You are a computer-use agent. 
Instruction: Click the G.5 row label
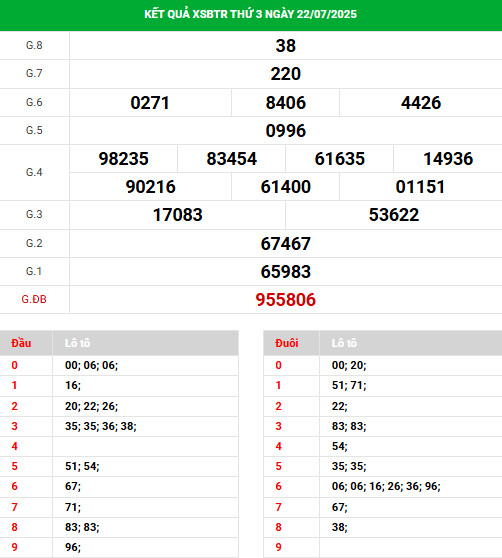34,130
